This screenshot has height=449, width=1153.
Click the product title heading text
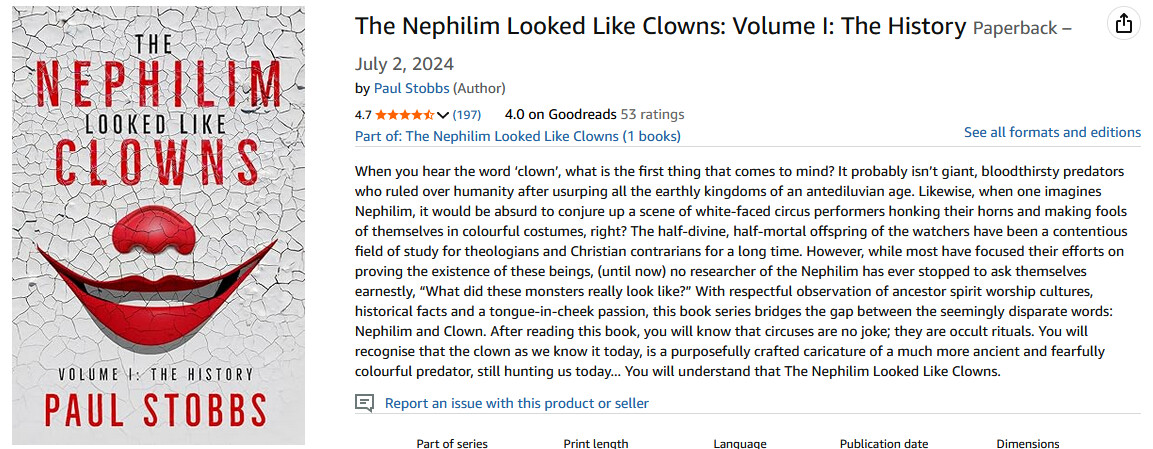(660, 26)
